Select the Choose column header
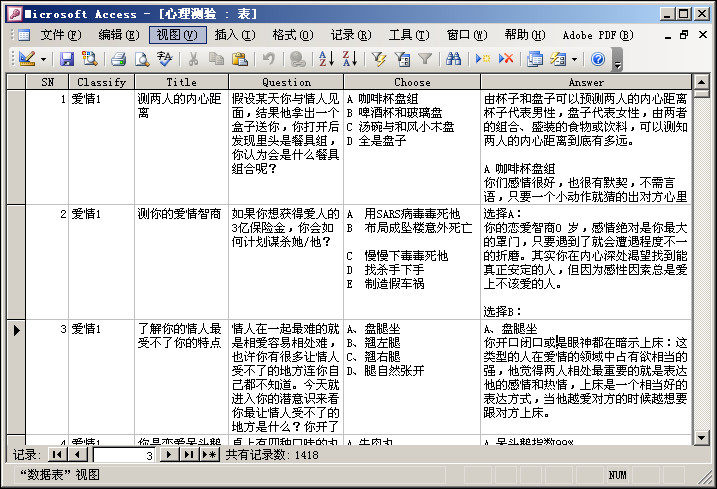717x489 pixels. pos(412,82)
